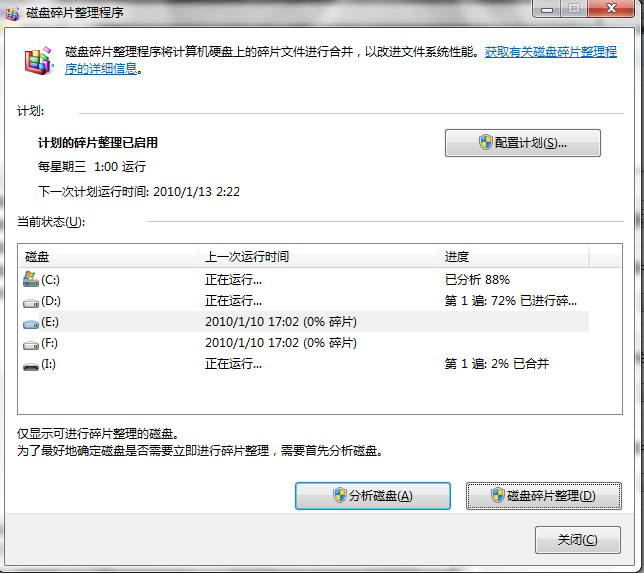Click the F: drive icon
This screenshot has width=644, height=573.
(x=31, y=343)
